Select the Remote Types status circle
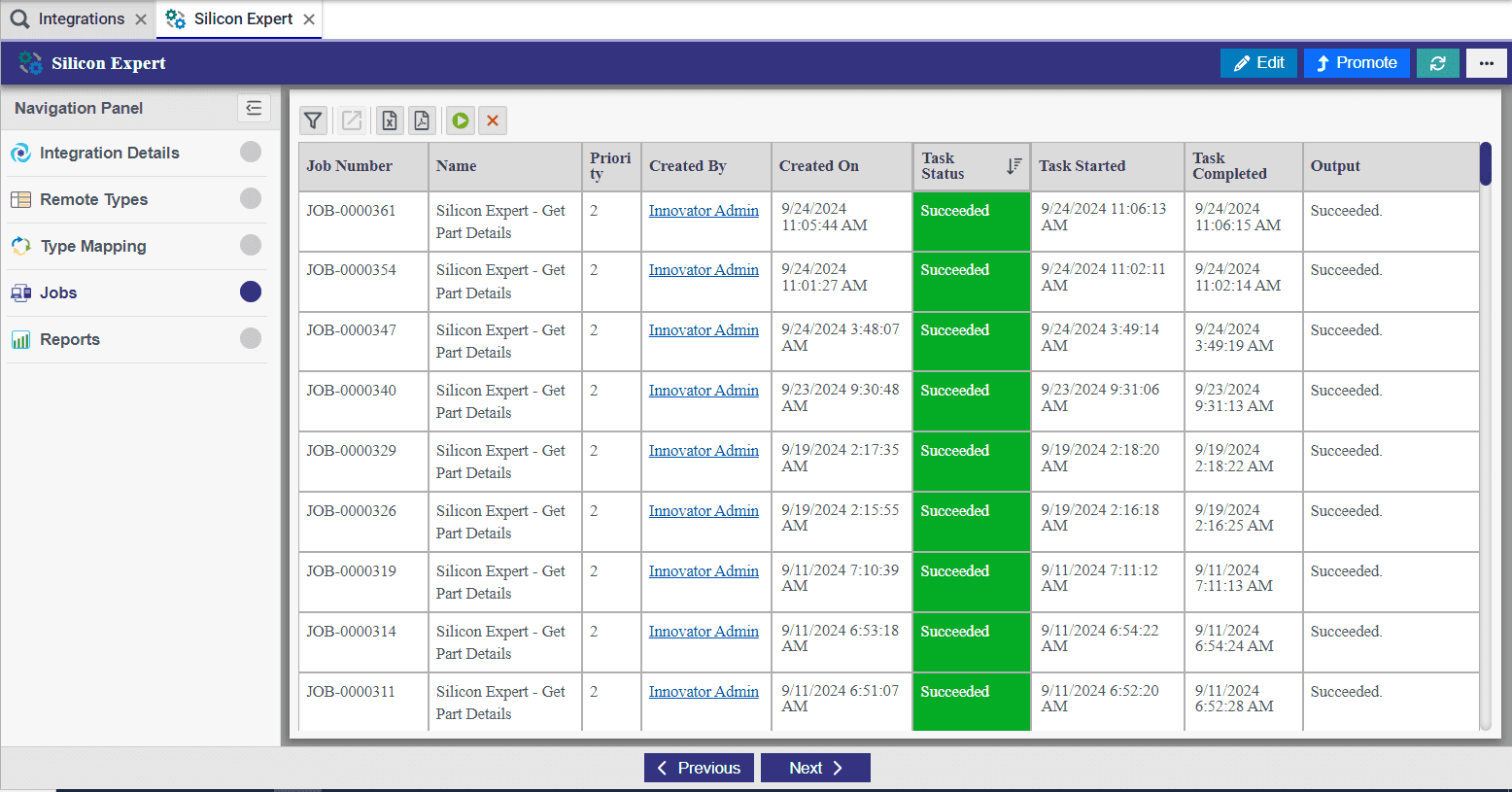The height and width of the screenshot is (792, 1512). point(251,198)
